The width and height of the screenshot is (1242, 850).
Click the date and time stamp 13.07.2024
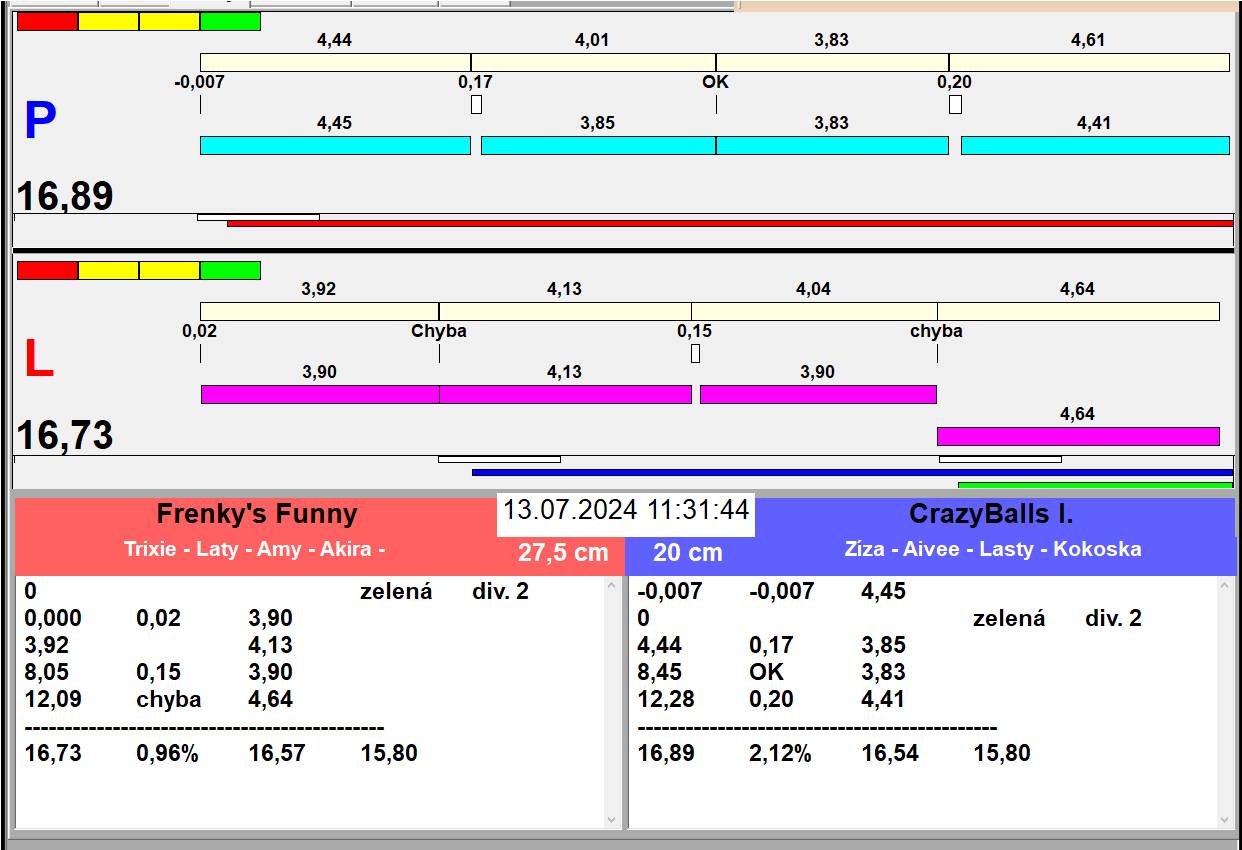[x=626, y=510]
